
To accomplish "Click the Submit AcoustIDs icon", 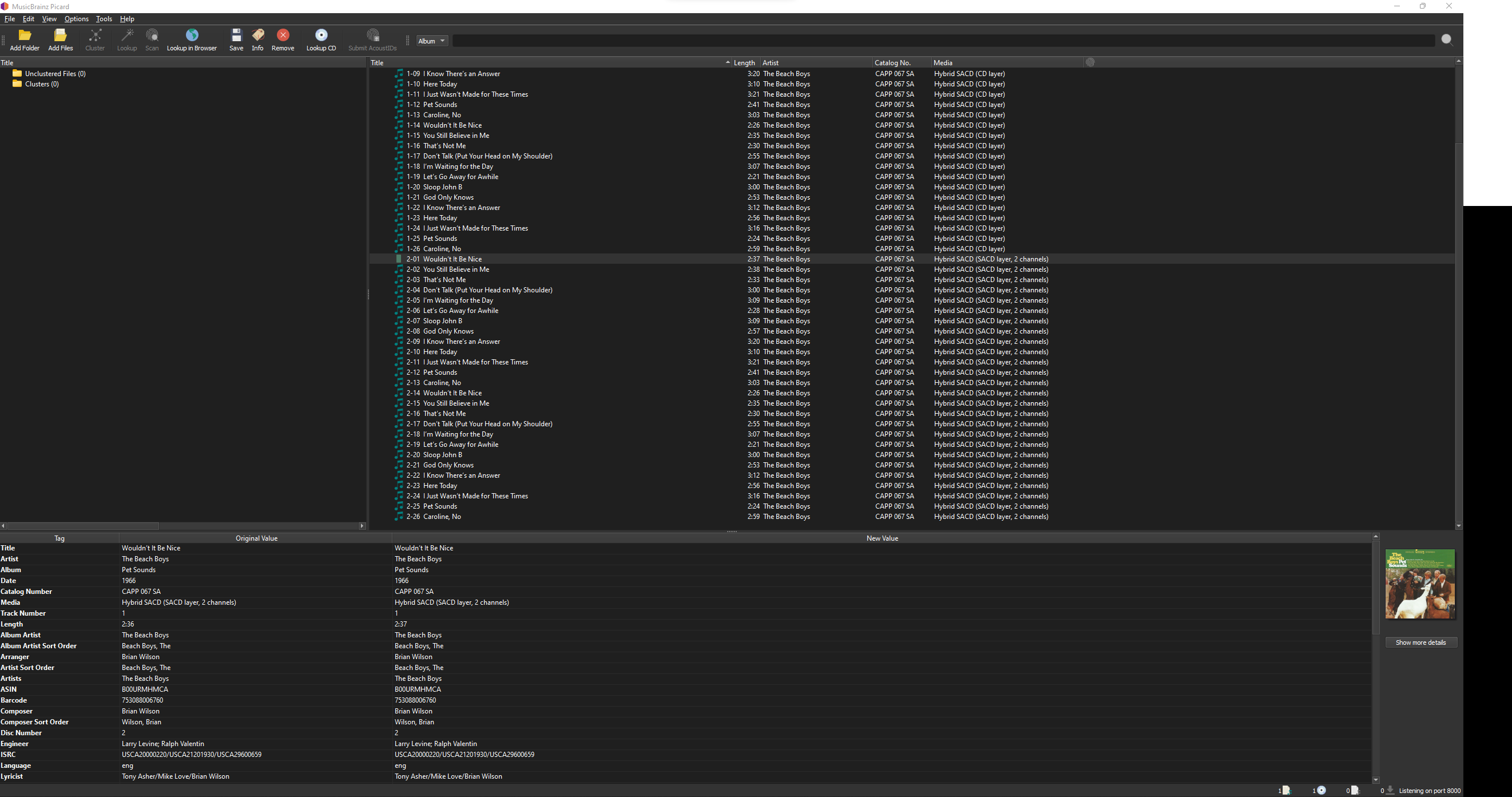I will tap(373, 35).
